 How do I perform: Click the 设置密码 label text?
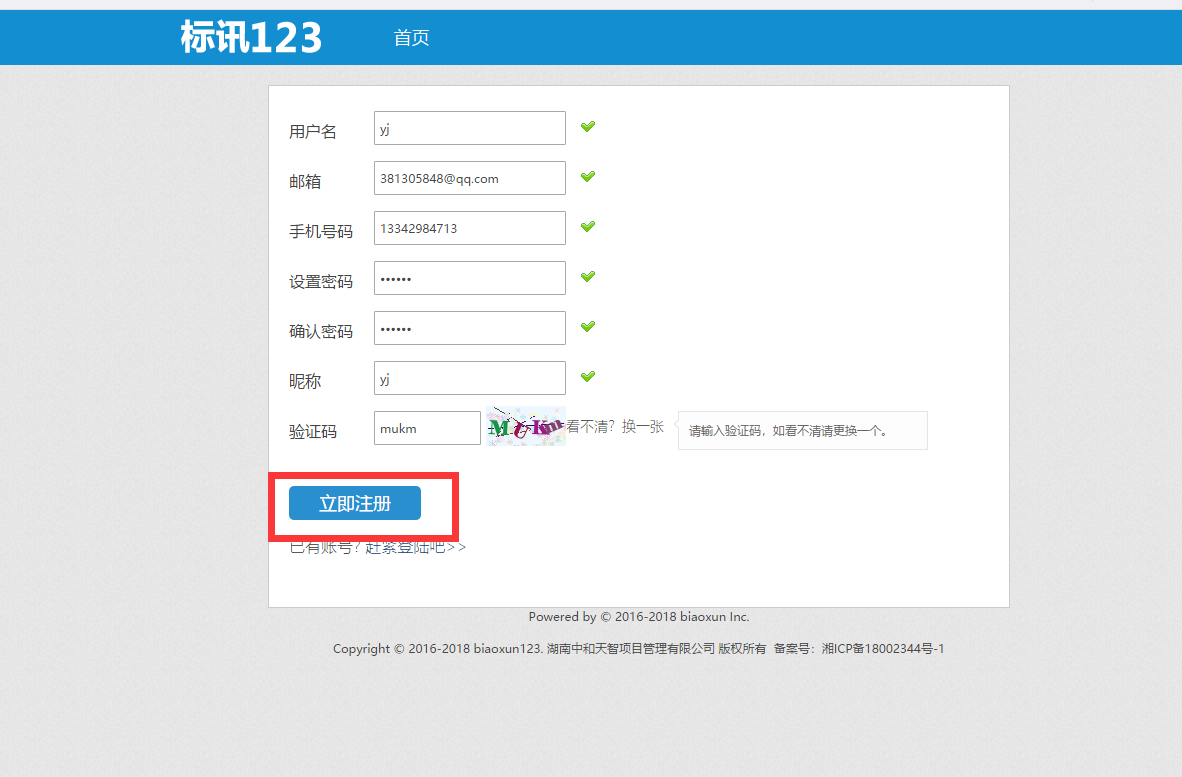coord(321,282)
